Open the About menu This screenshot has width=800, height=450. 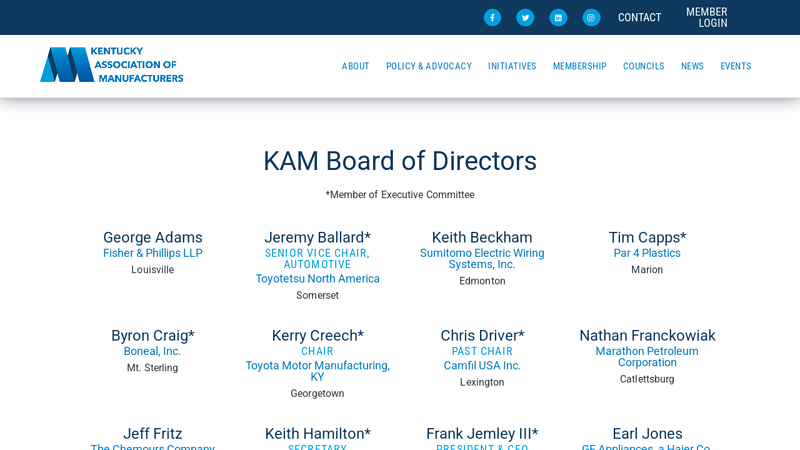click(x=356, y=66)
